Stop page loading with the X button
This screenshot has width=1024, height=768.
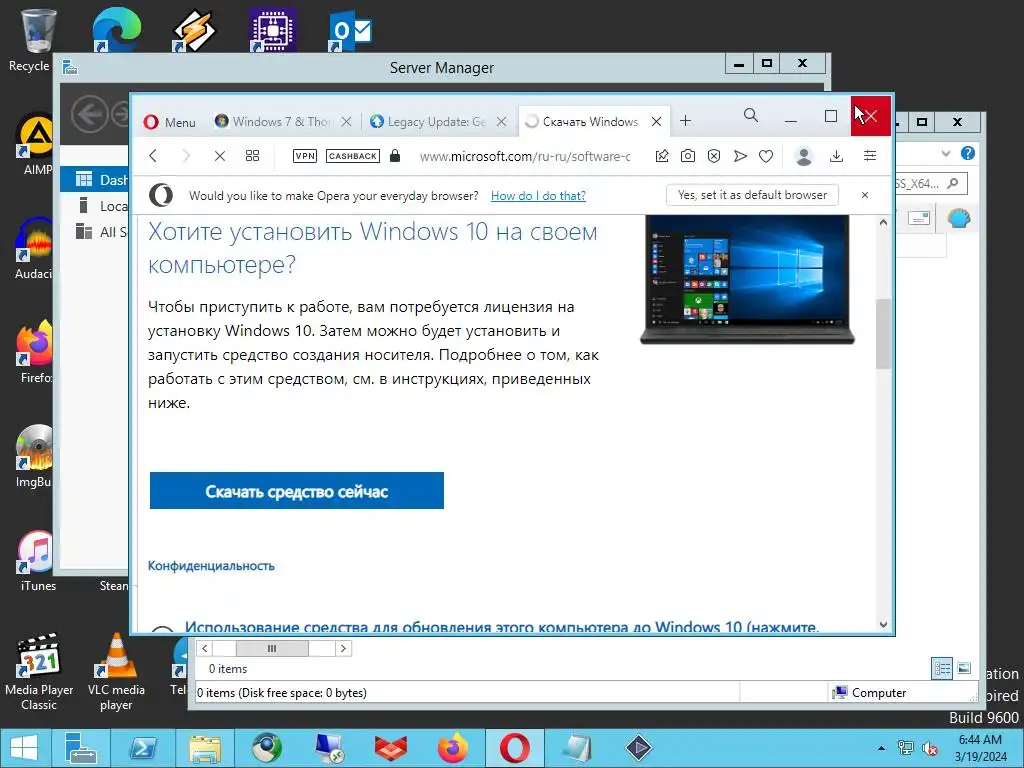pos(219,155)
